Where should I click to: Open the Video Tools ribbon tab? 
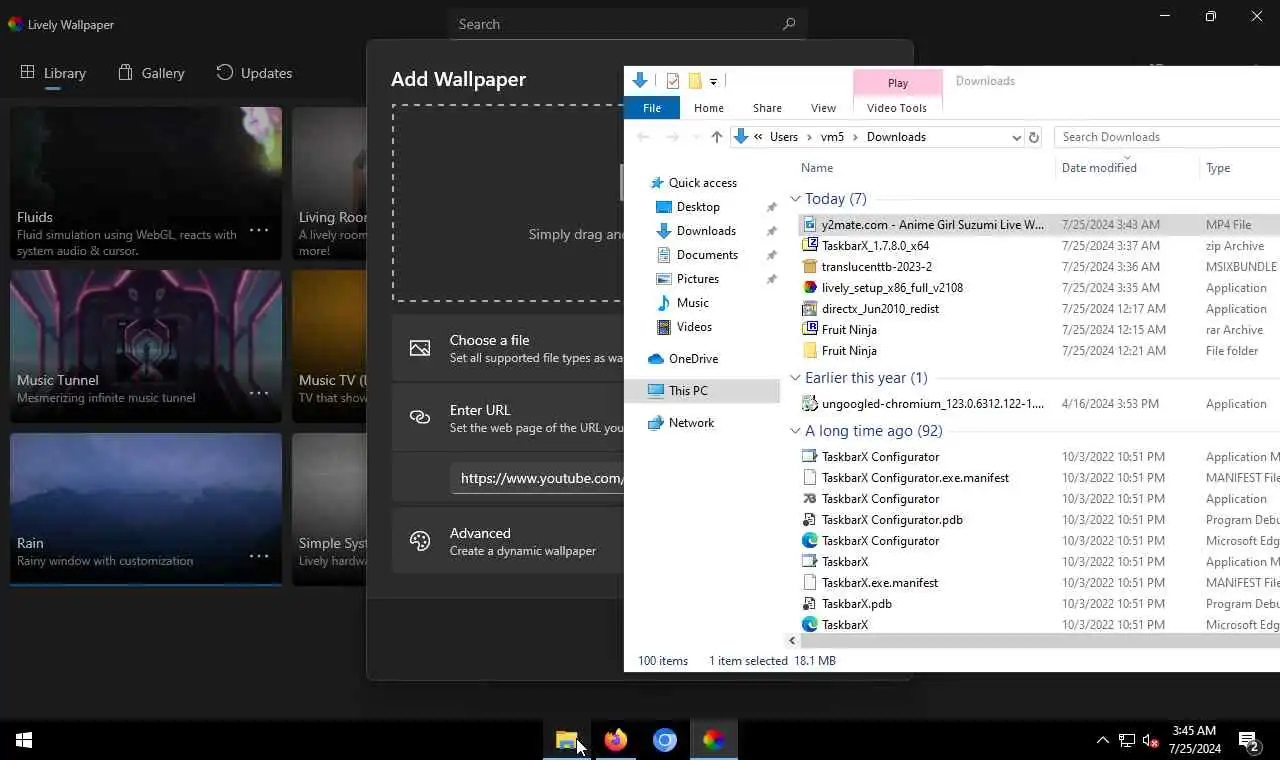[897, 108]
